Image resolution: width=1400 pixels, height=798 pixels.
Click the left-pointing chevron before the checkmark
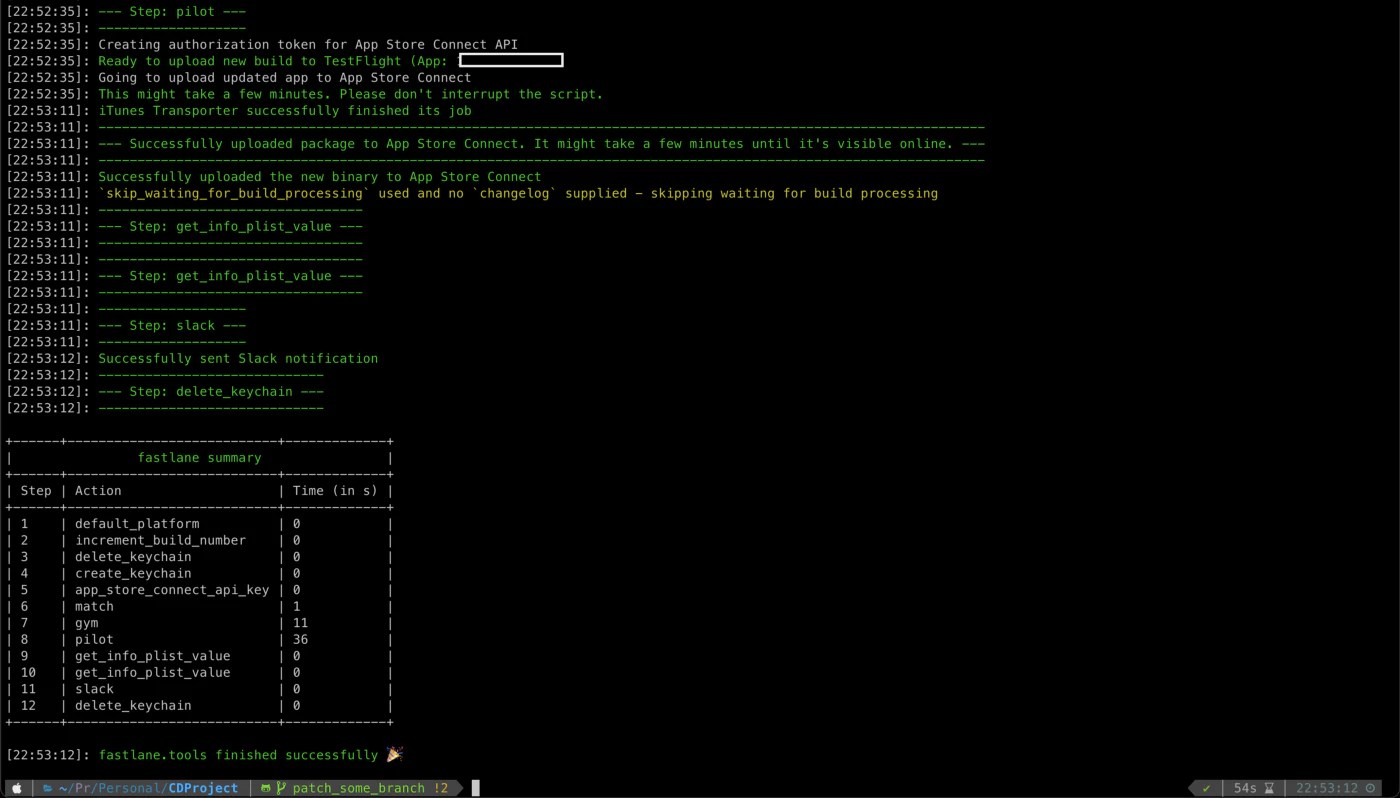tap(1190, 788)
